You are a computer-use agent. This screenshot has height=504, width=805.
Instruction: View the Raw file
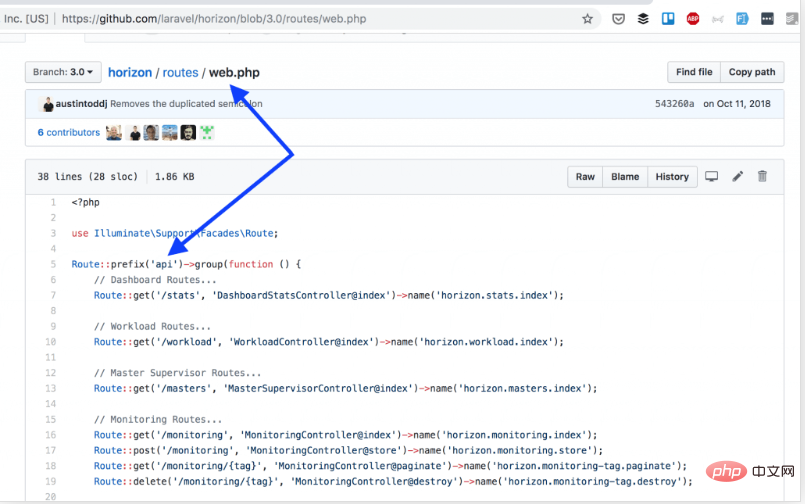585,177
